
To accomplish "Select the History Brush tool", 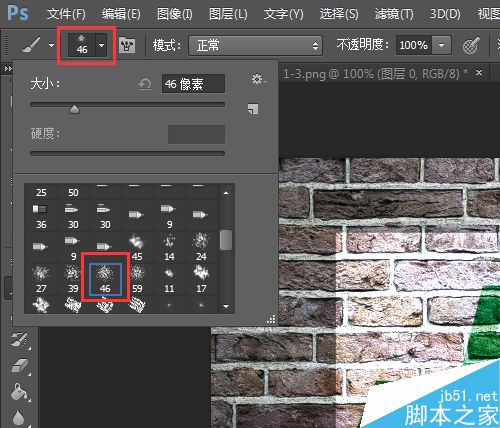I will pos(19,339).
